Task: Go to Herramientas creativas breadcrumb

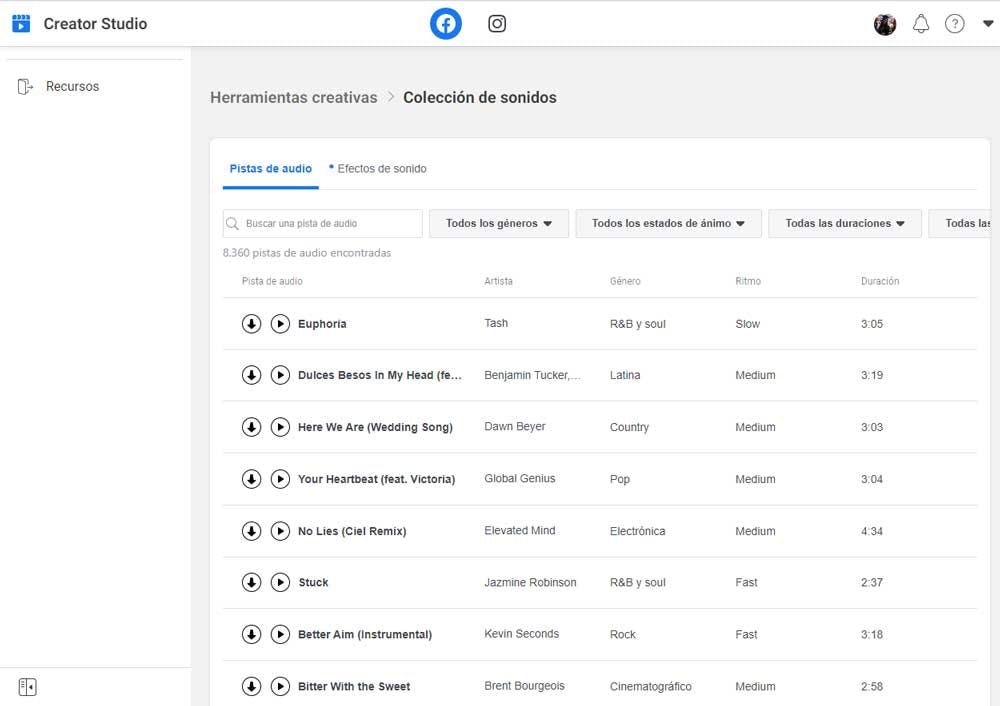Action: point(294,98)
